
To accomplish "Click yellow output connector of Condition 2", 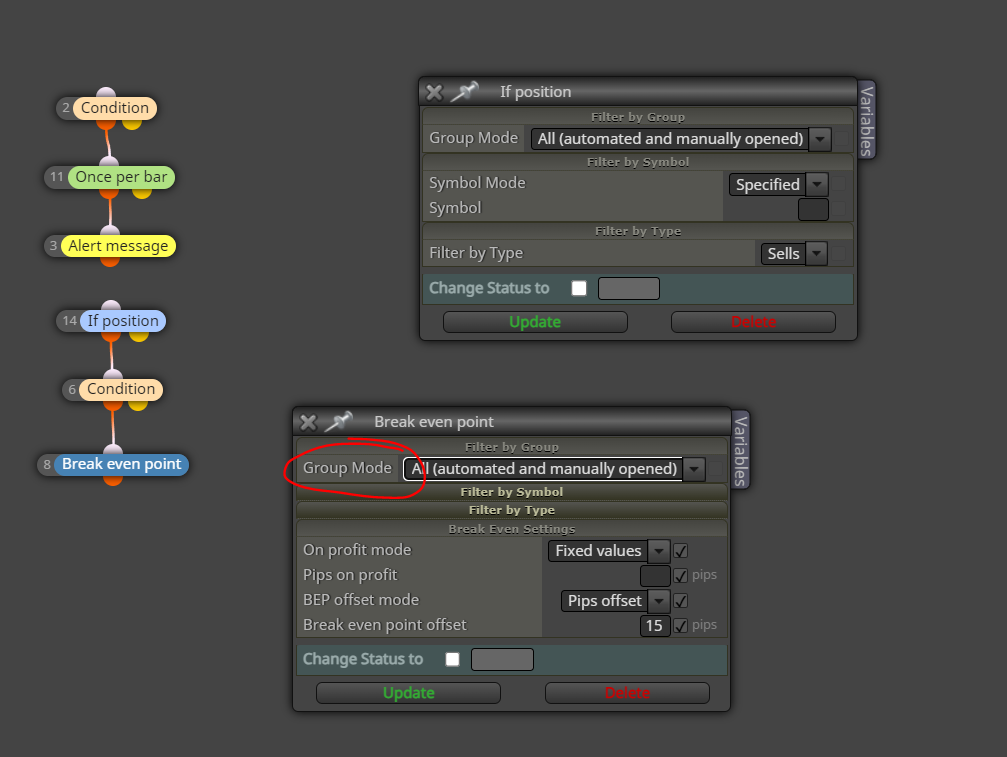I will [x=132, y=123].
